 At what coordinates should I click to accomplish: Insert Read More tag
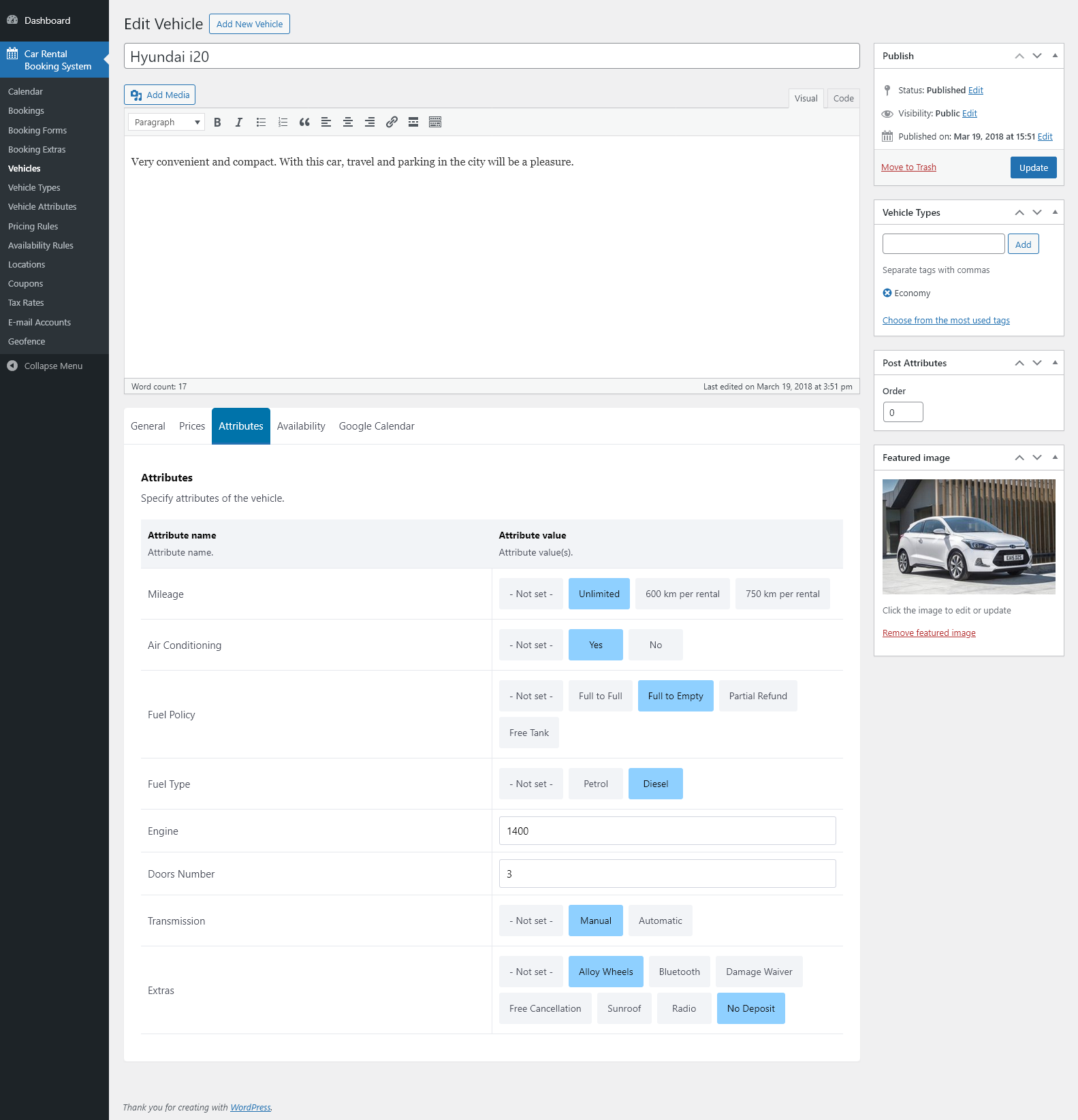[x=413, y=123]
